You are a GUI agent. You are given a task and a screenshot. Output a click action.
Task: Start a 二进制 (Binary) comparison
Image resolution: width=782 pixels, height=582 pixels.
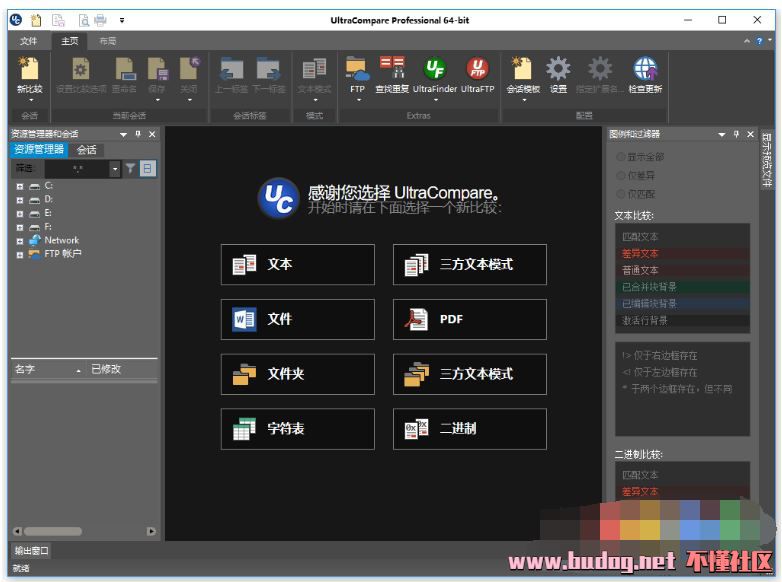(x=470, y=429)
